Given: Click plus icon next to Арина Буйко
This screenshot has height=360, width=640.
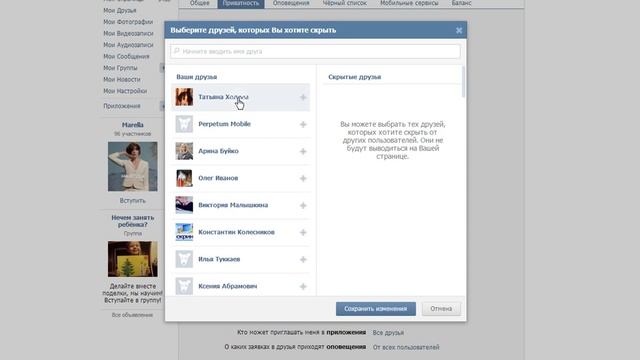Looking at the screenshot, I should 303,151.
